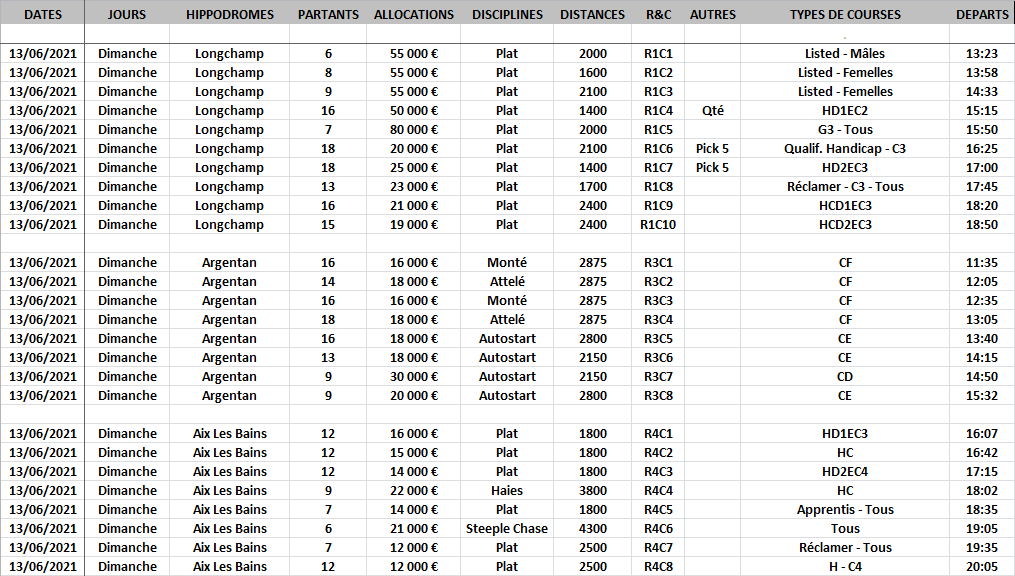Click the Haies discipline cell
Image resolution: width=1015 pixels, height=576 pixels.
507,491
